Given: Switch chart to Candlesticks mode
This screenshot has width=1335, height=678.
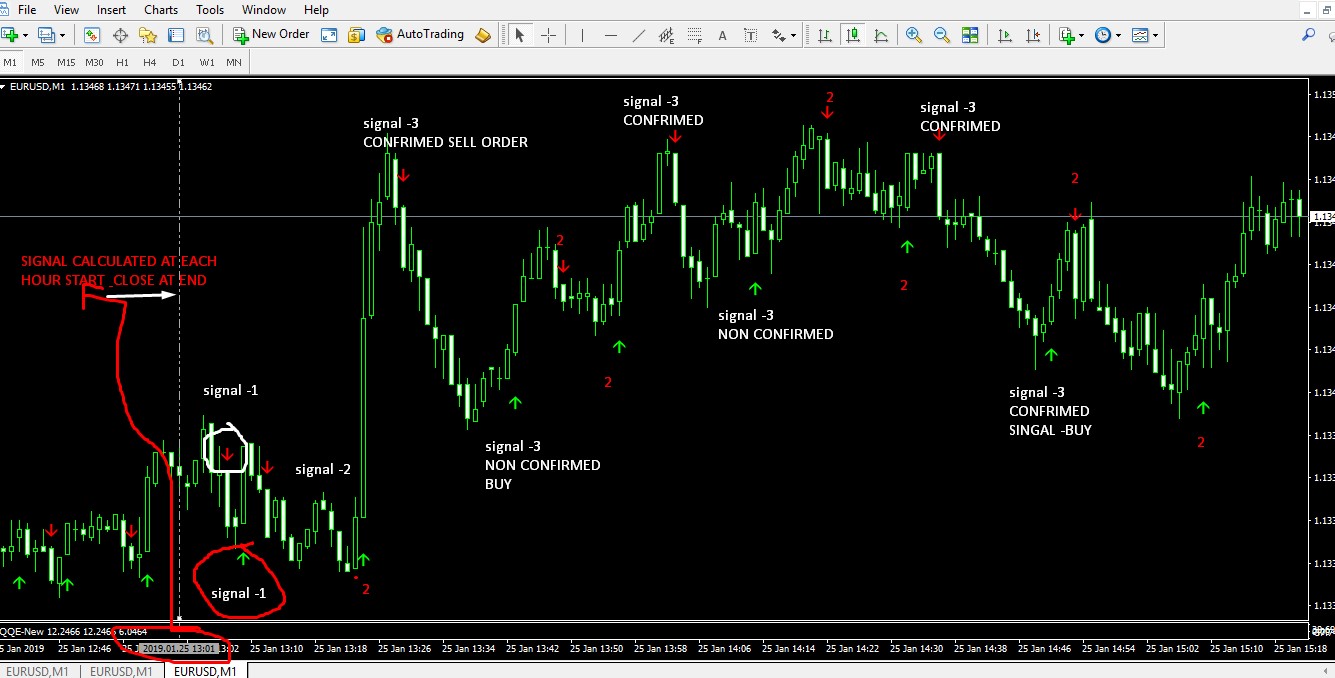Looking at the screenshot, I should point(852,34).
